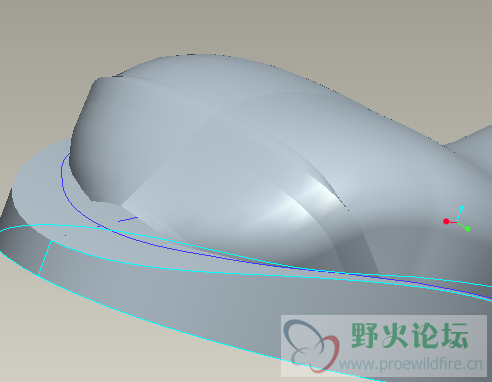Pick the cyan endpoint of the coordinate triad
Viewport: 492px width, 382px height.
[x=462, y=208]
